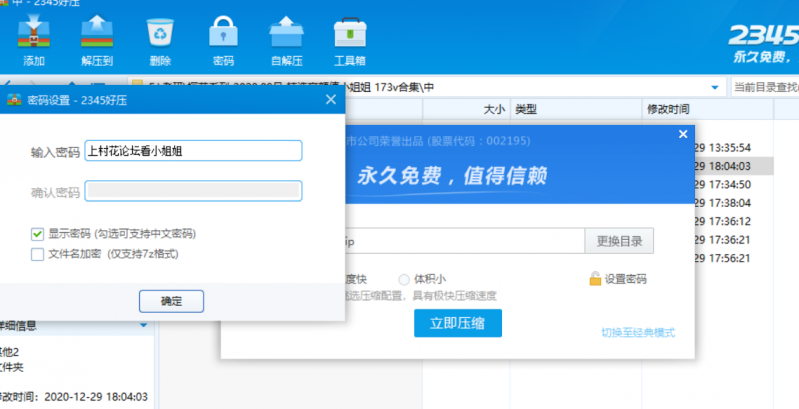Click the 输入密码 text field
The image size is (799, 409).
pos(193,151)
